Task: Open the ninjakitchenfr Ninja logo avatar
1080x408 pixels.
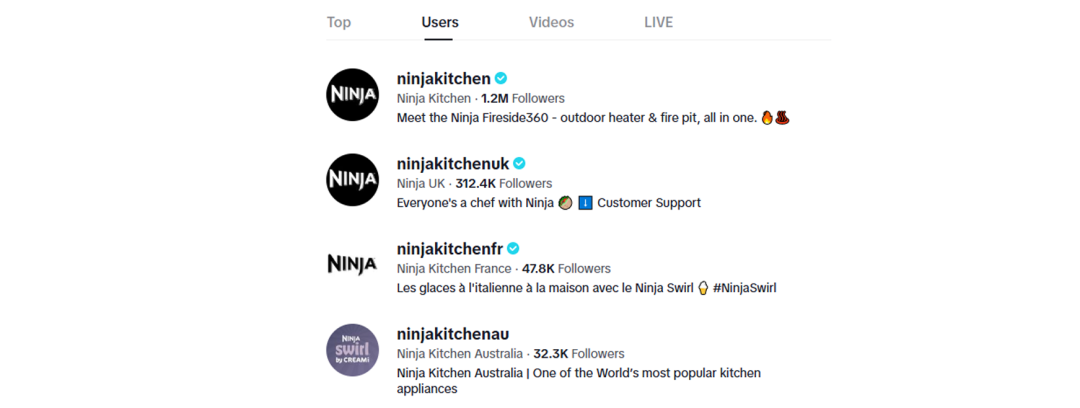Action: click(352, 265)
